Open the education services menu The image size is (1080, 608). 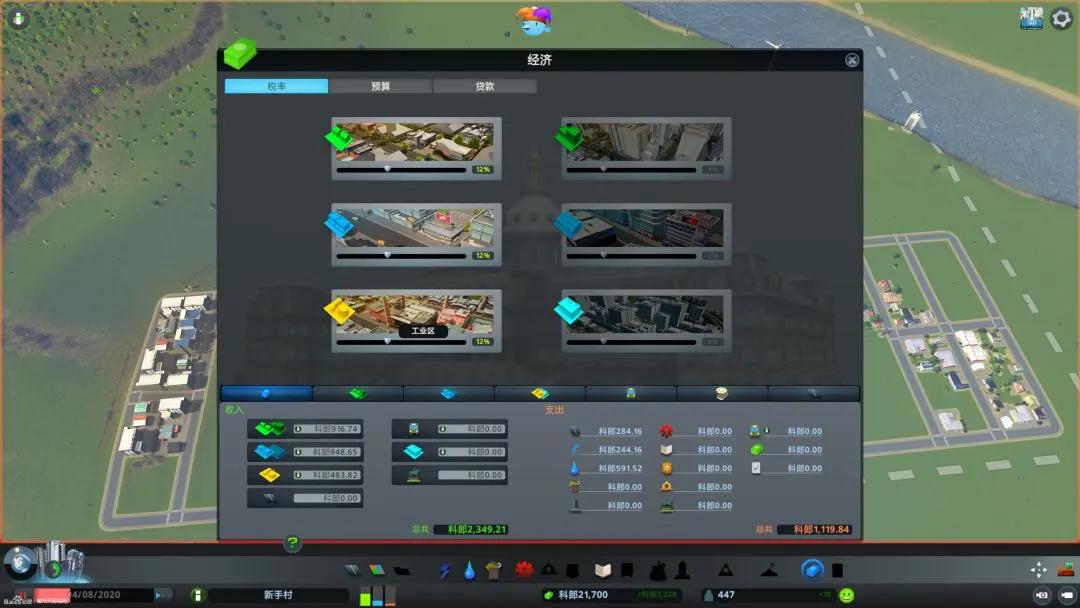(603, 570)
